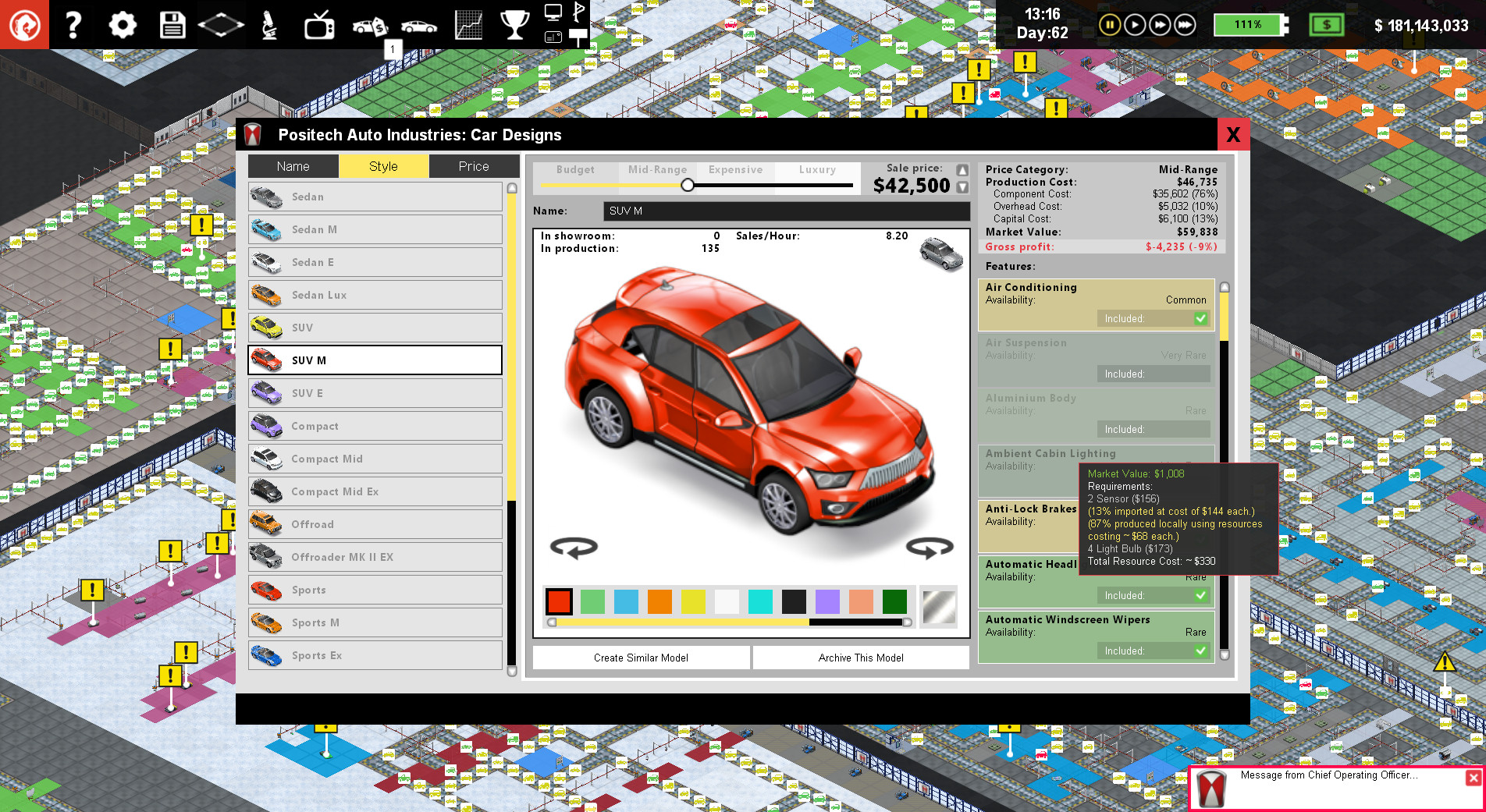The height and width of the screenshot is (812, 1486).
Task: Click Archive This Model
Action: [x=859, y=658]
